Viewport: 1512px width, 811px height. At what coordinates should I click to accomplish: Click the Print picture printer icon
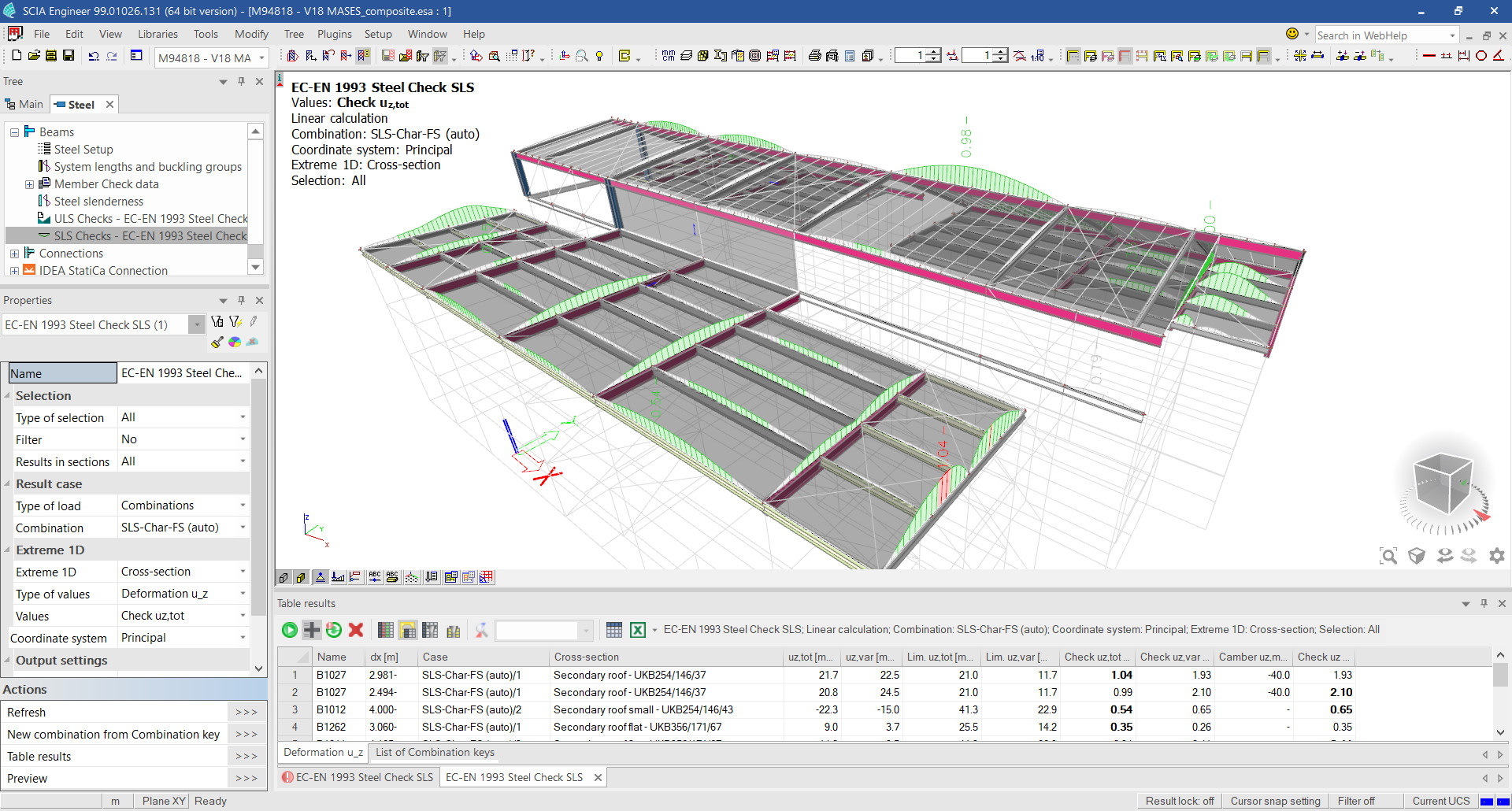point(815,56)
